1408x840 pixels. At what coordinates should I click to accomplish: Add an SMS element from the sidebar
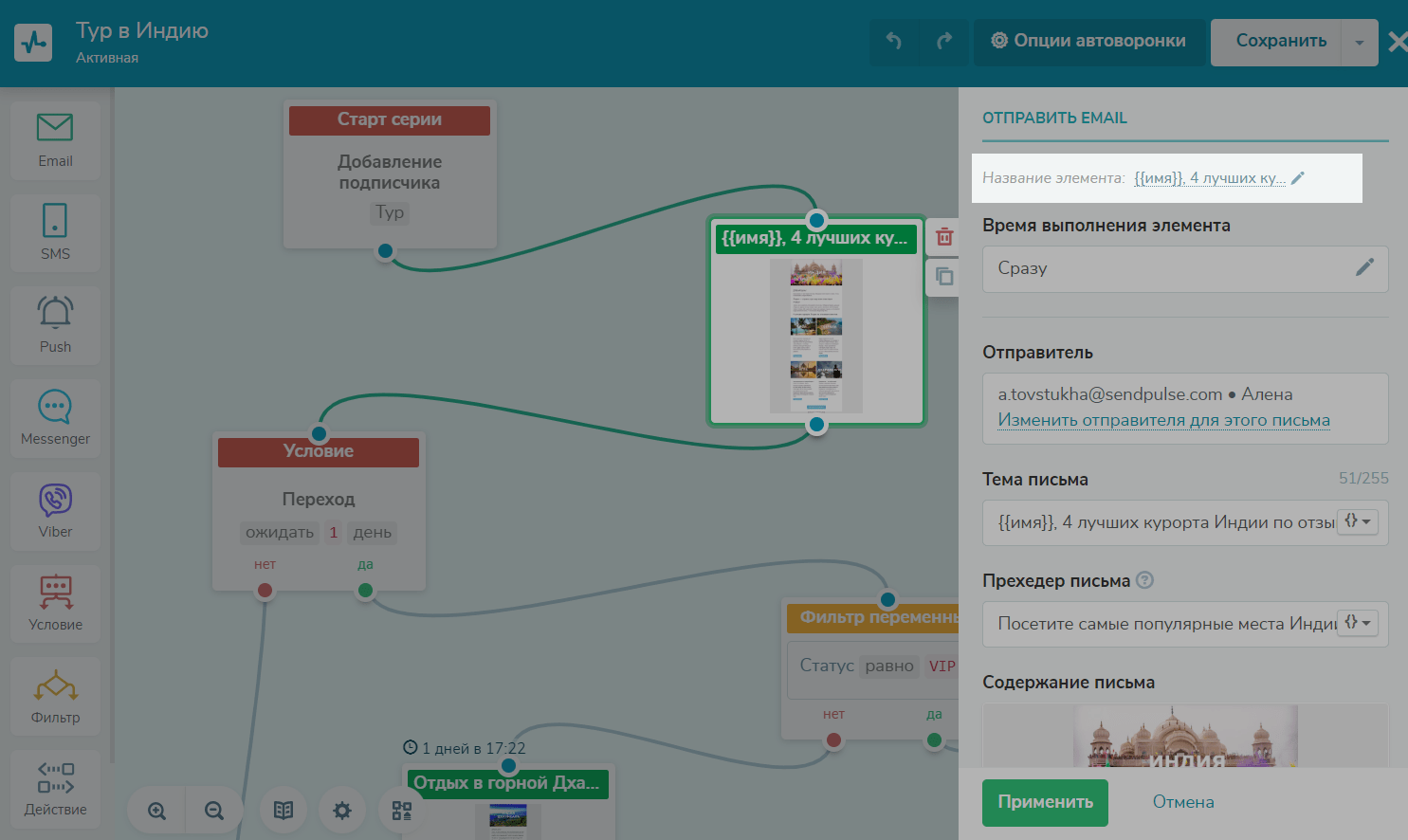(55, 233)
